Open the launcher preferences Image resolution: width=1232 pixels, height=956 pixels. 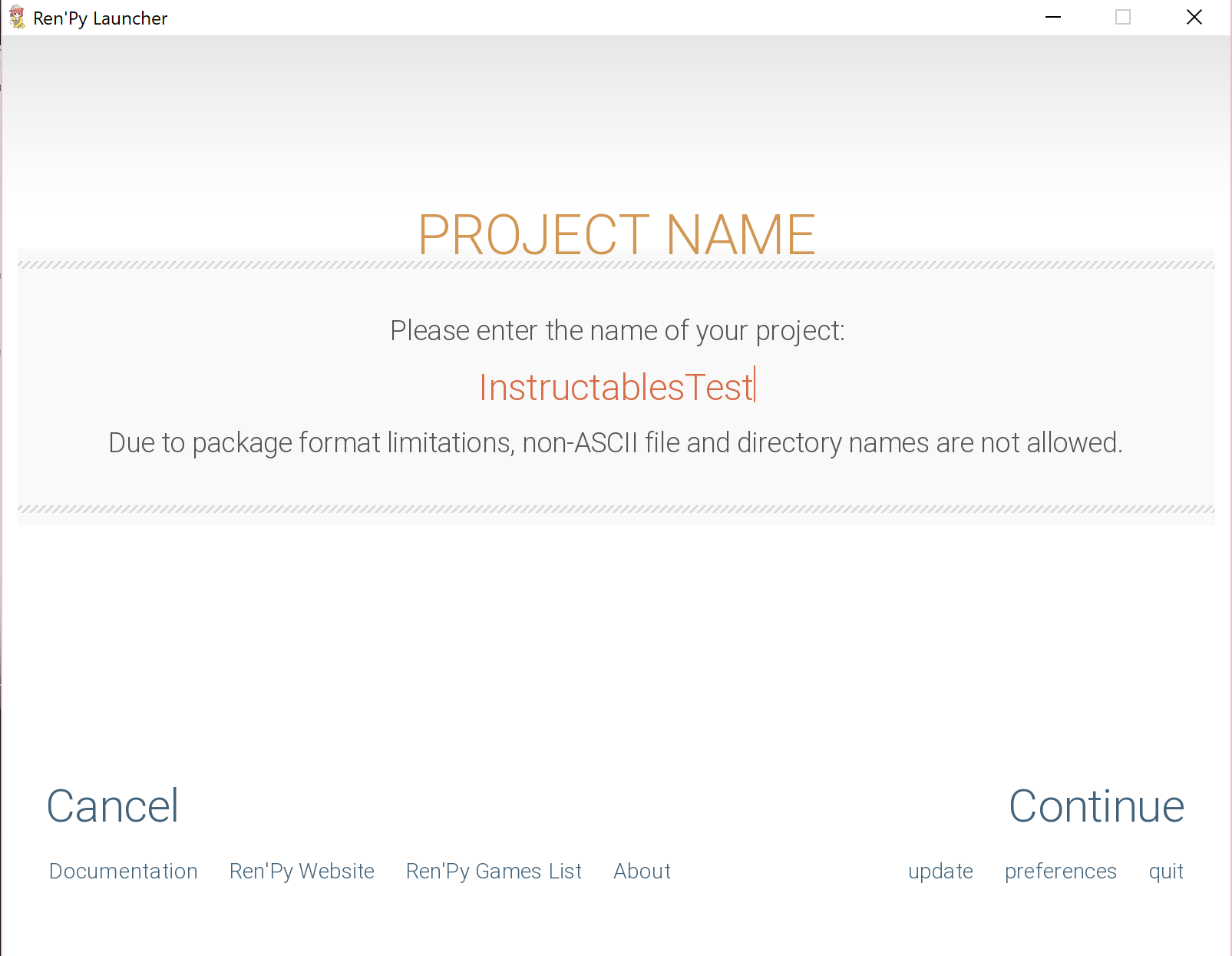pyautogui.click(x=1060, y=871)
